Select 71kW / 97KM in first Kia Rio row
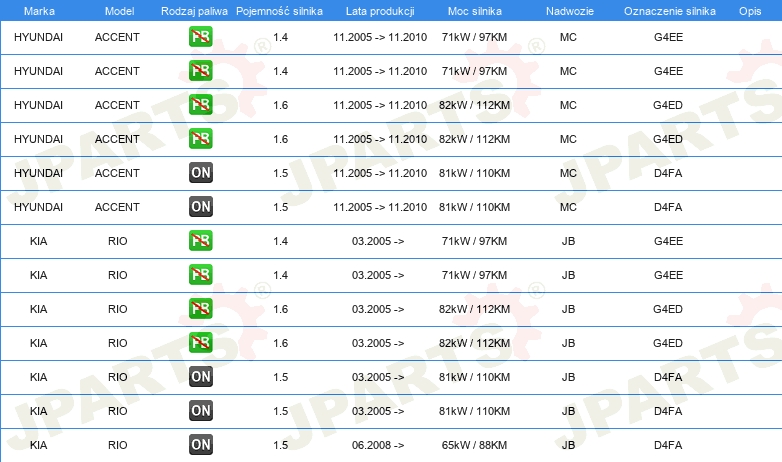 click(474, 241)
